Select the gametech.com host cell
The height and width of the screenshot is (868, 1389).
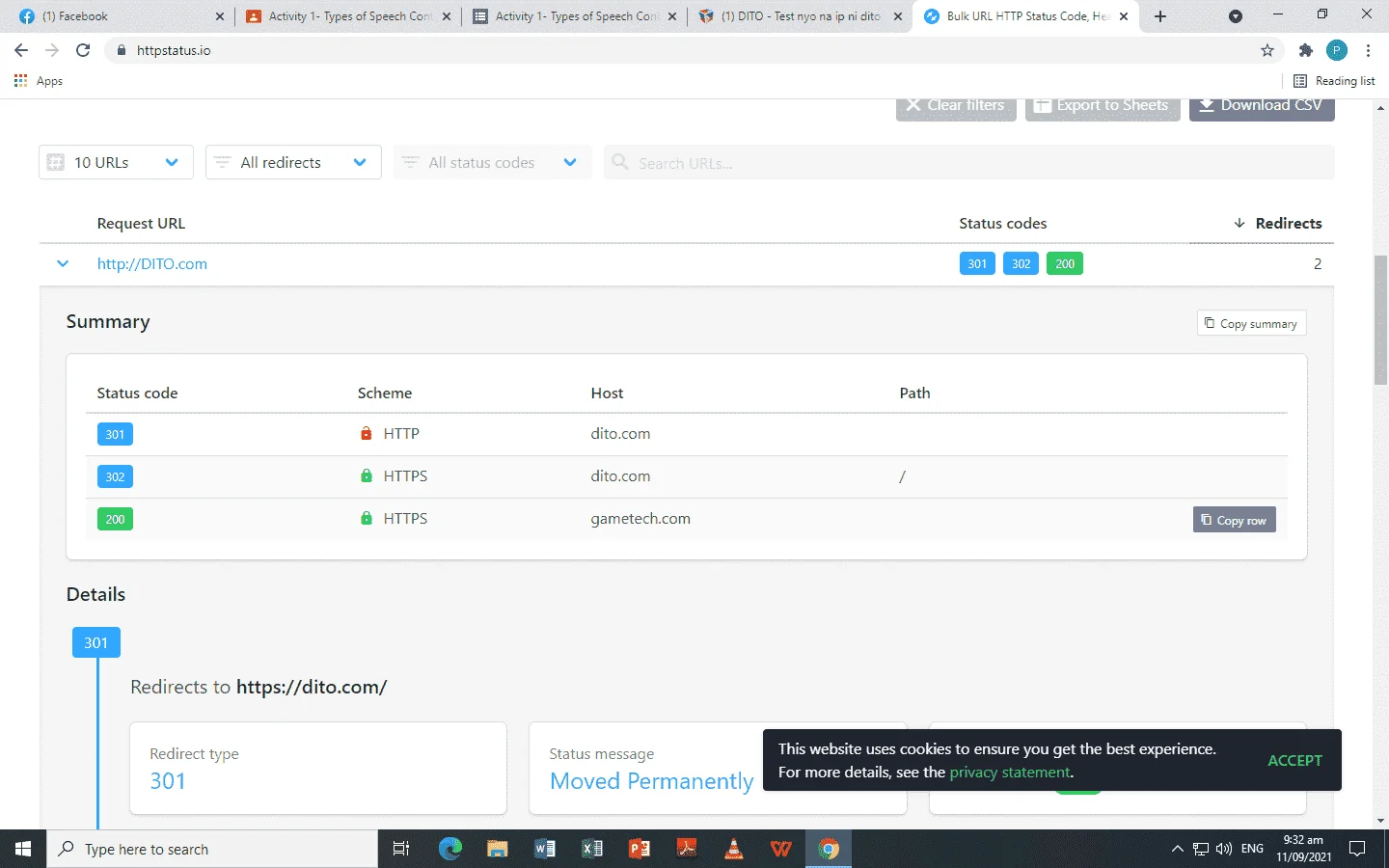640,518
